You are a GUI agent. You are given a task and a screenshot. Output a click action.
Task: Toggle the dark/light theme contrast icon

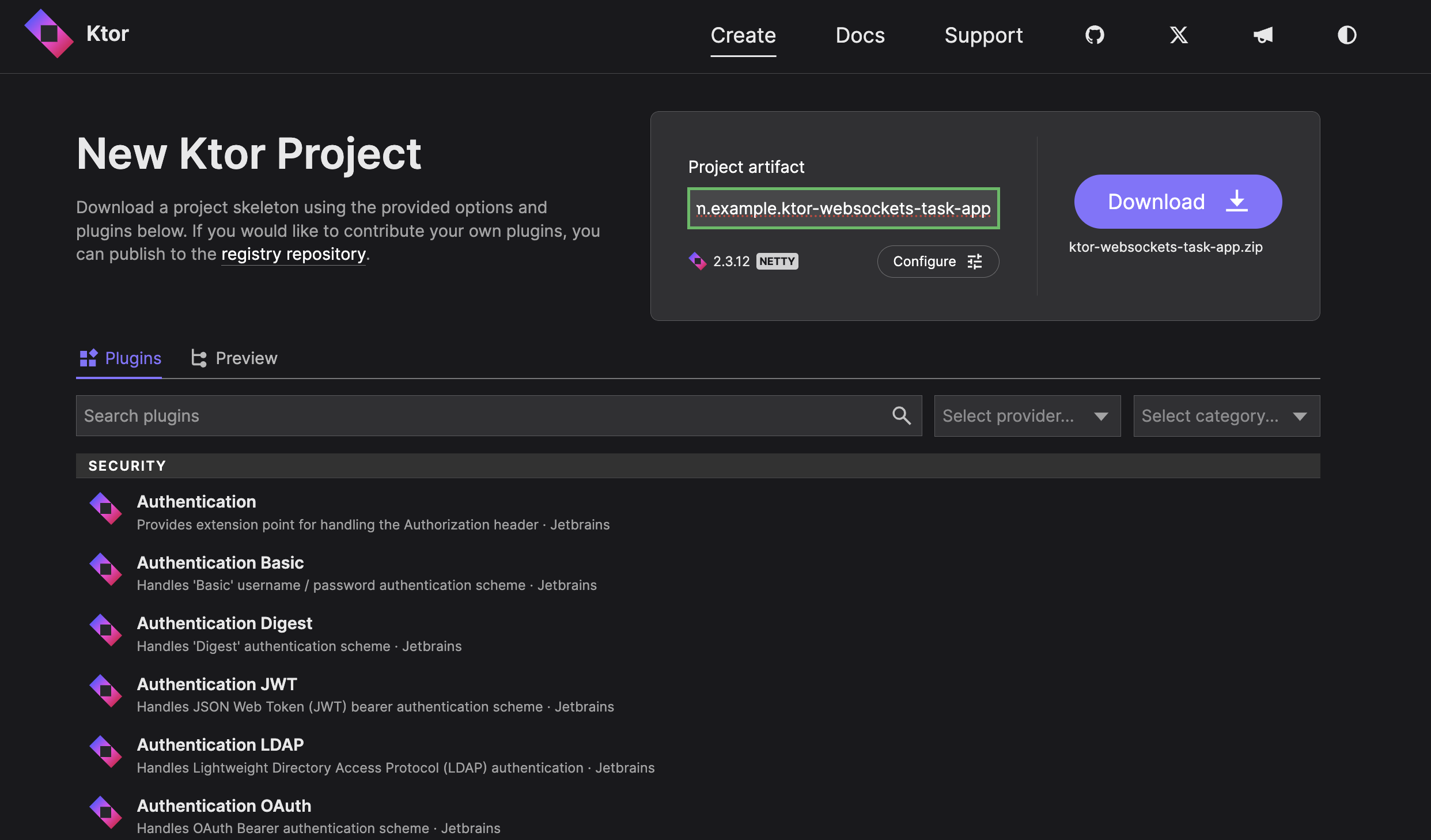[1347, 35]
